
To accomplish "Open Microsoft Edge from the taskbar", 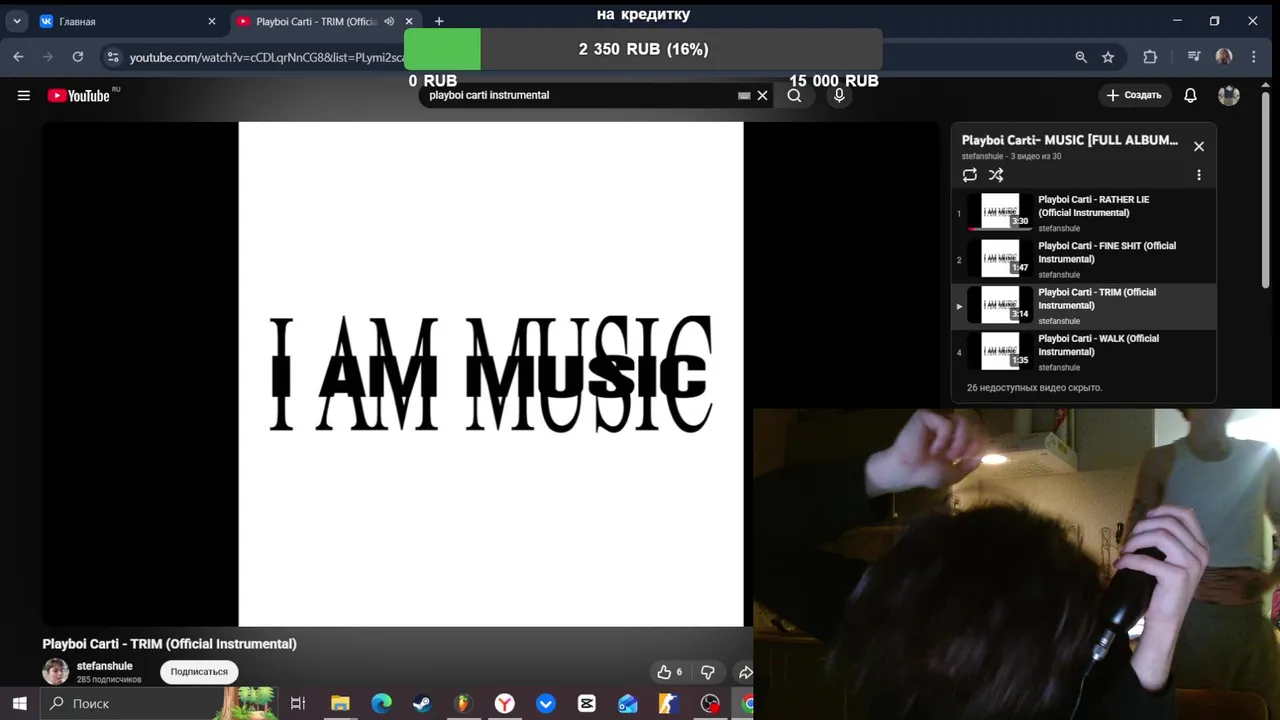I will pos(381,704).
